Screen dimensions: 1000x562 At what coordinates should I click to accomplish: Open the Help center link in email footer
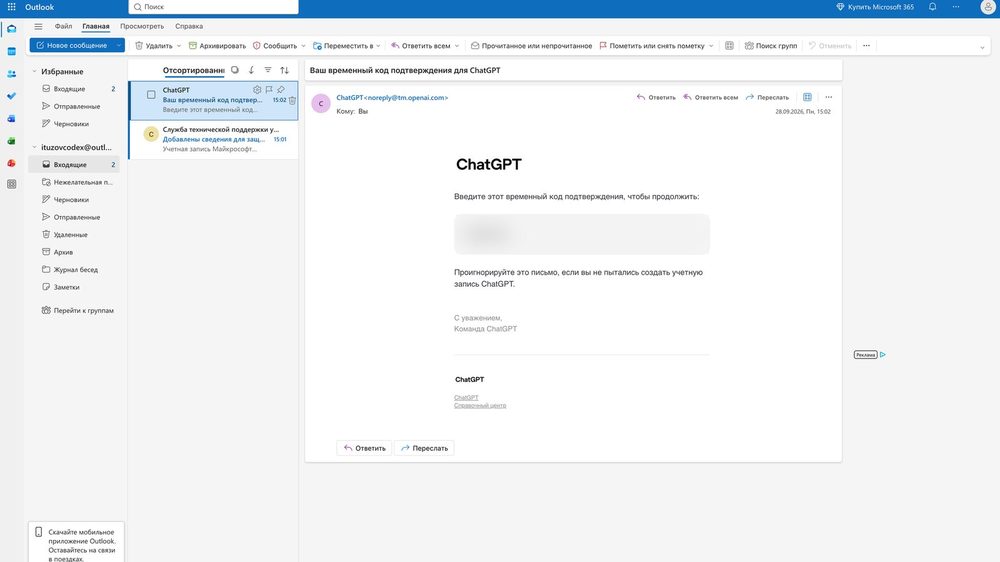[x=480, y=405]
